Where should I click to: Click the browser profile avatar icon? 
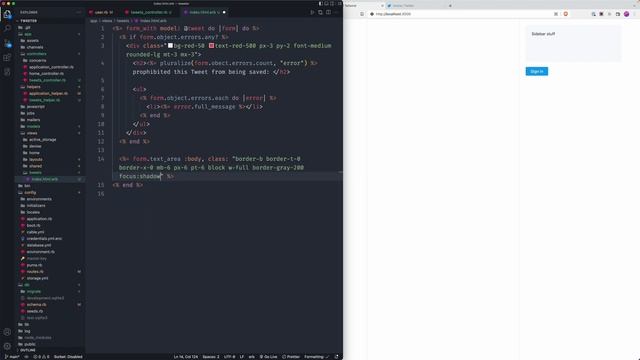click(x=627, y=14)
